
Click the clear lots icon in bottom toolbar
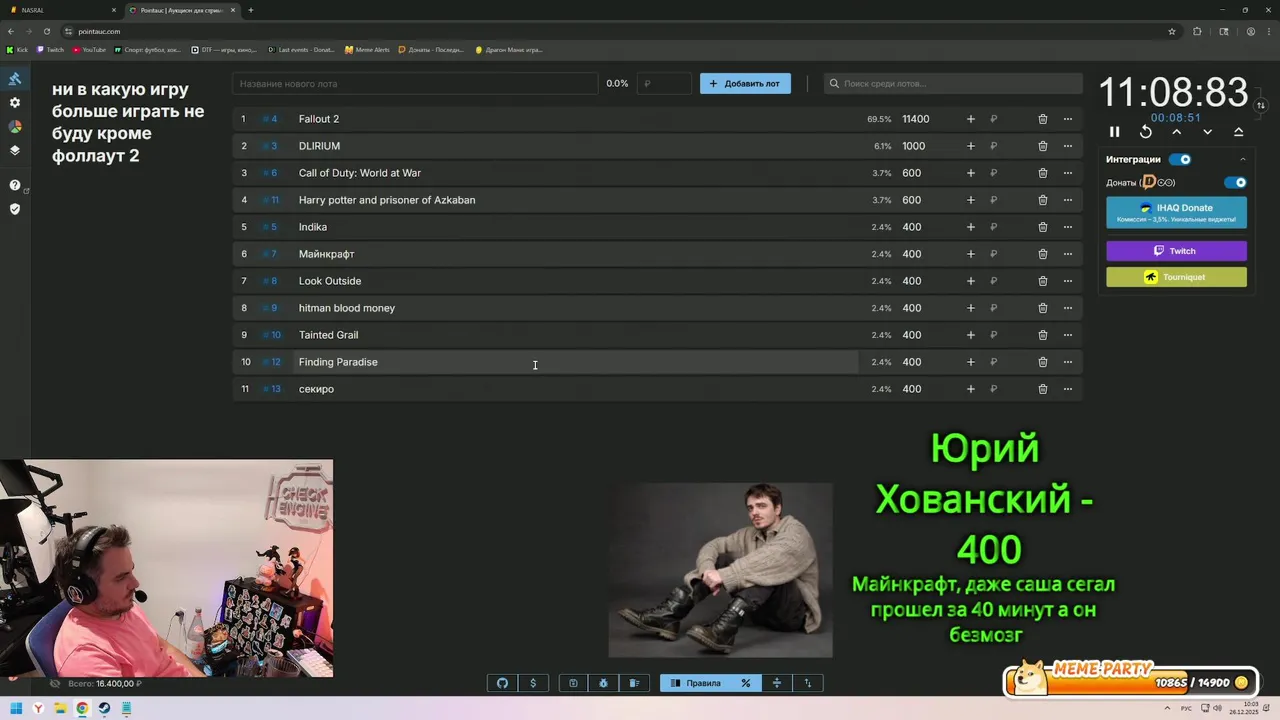click(634, 683)
